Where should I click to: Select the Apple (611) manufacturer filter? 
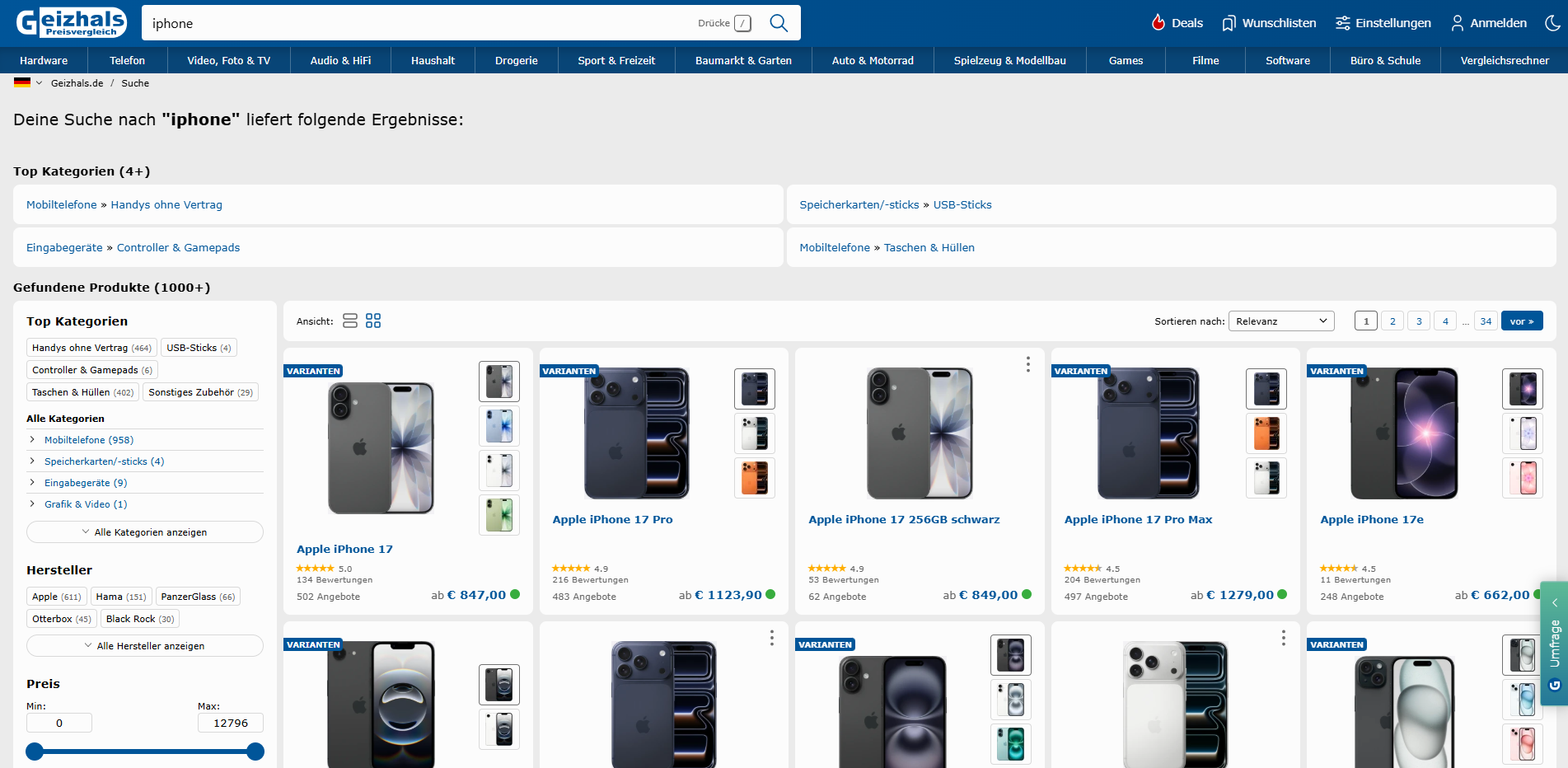56,597
